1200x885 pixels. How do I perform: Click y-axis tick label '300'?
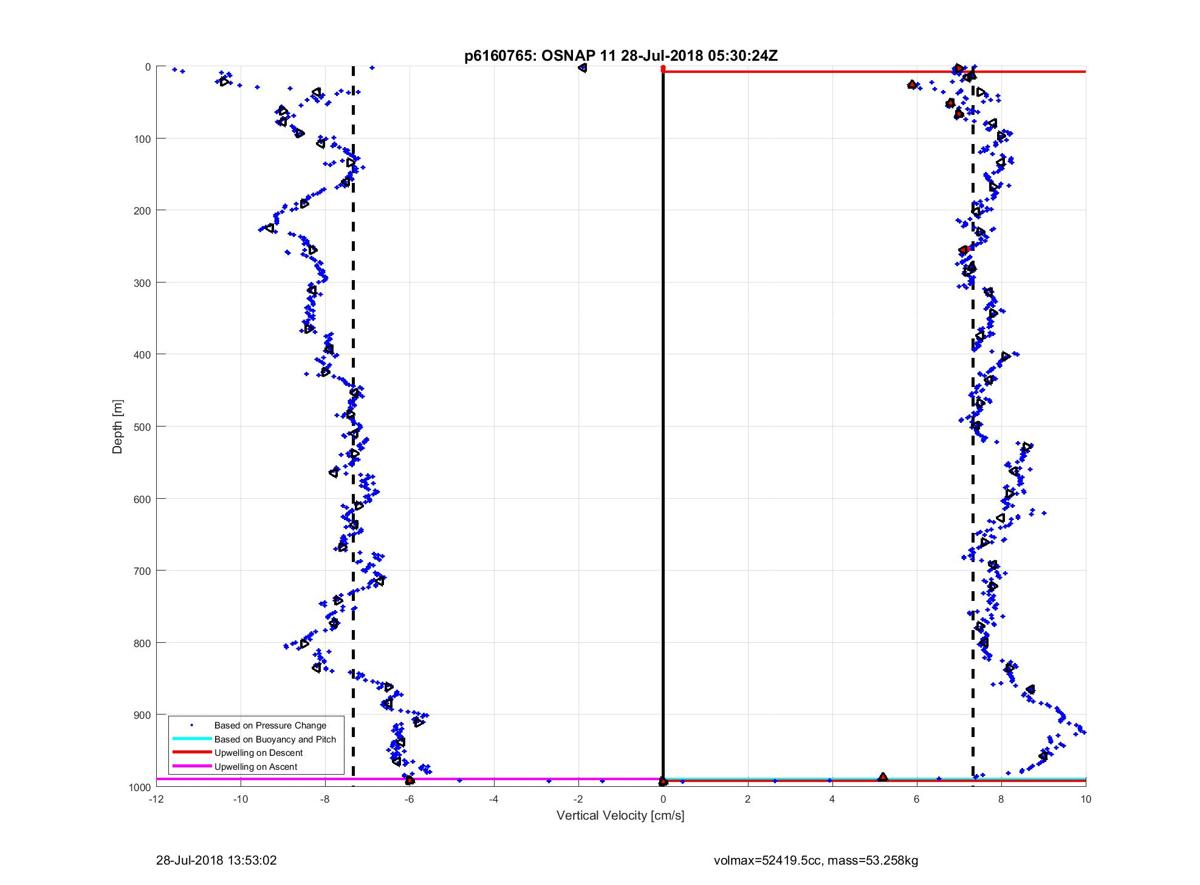coord(140,282)
